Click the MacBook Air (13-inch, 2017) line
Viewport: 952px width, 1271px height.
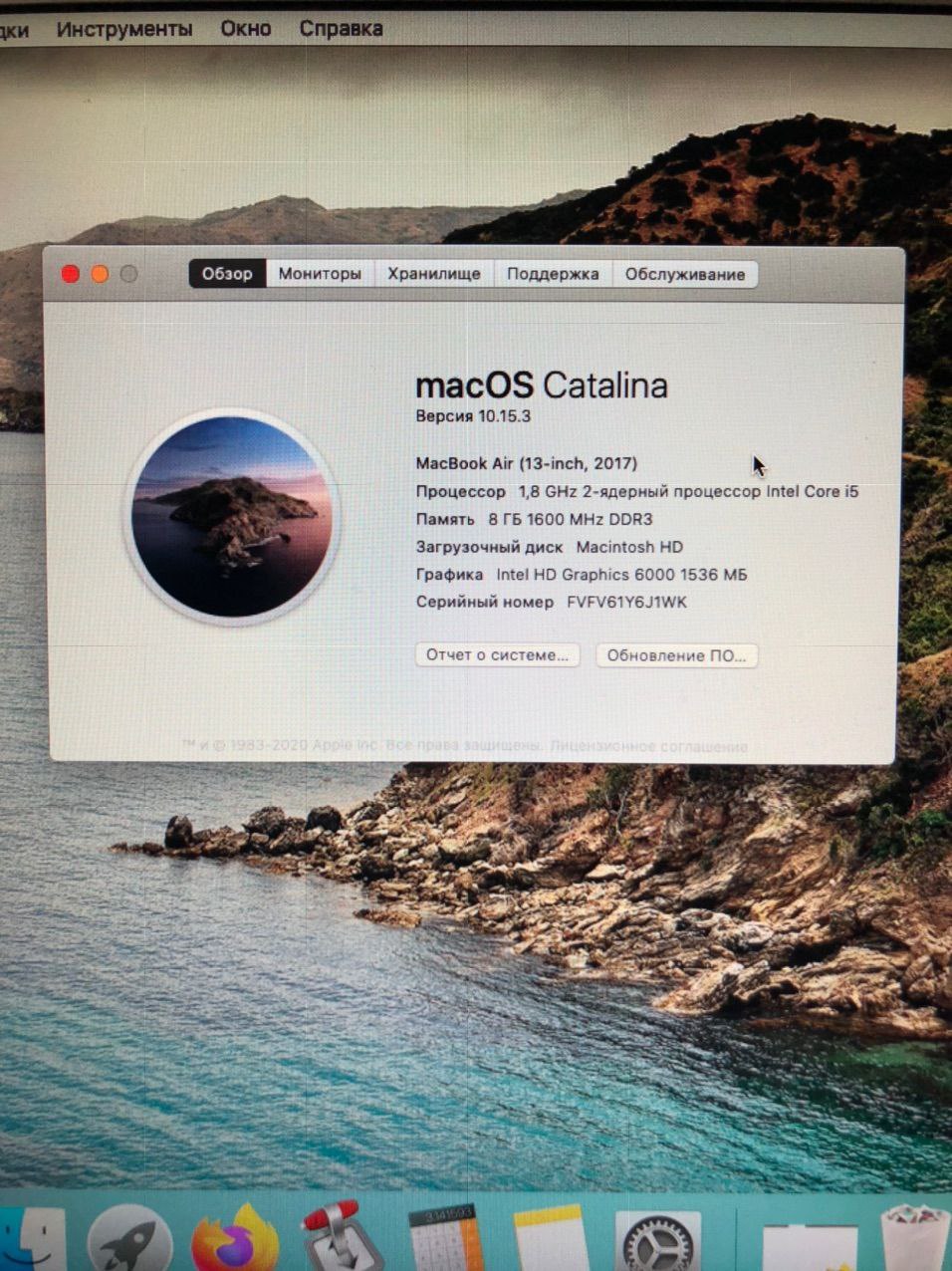point(527,463)
